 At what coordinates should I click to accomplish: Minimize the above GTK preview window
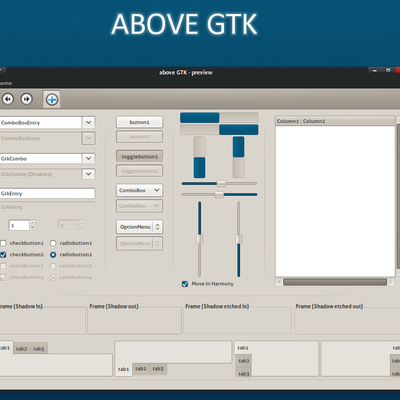point(375,70)
